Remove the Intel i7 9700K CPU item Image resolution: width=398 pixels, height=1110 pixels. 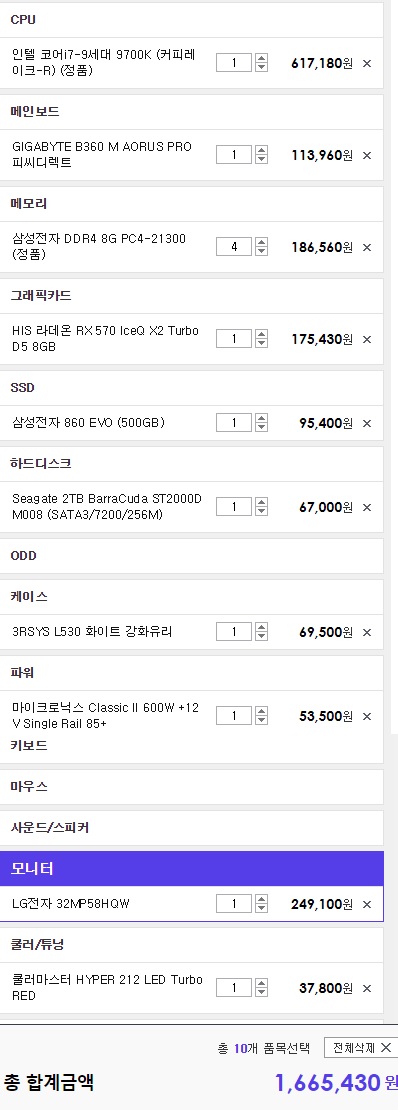367,64
